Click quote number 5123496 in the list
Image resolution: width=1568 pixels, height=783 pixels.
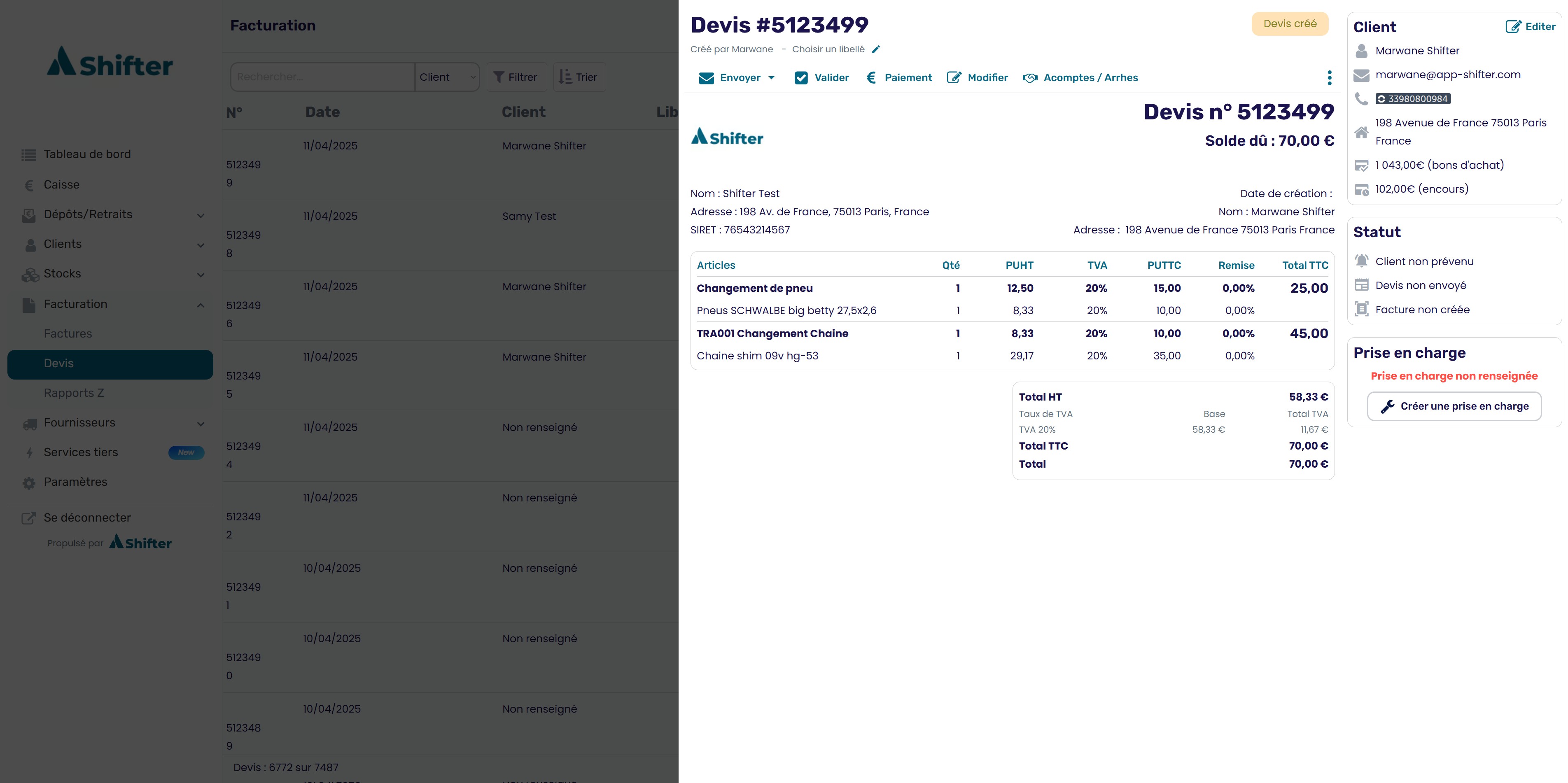coord(243,315)
